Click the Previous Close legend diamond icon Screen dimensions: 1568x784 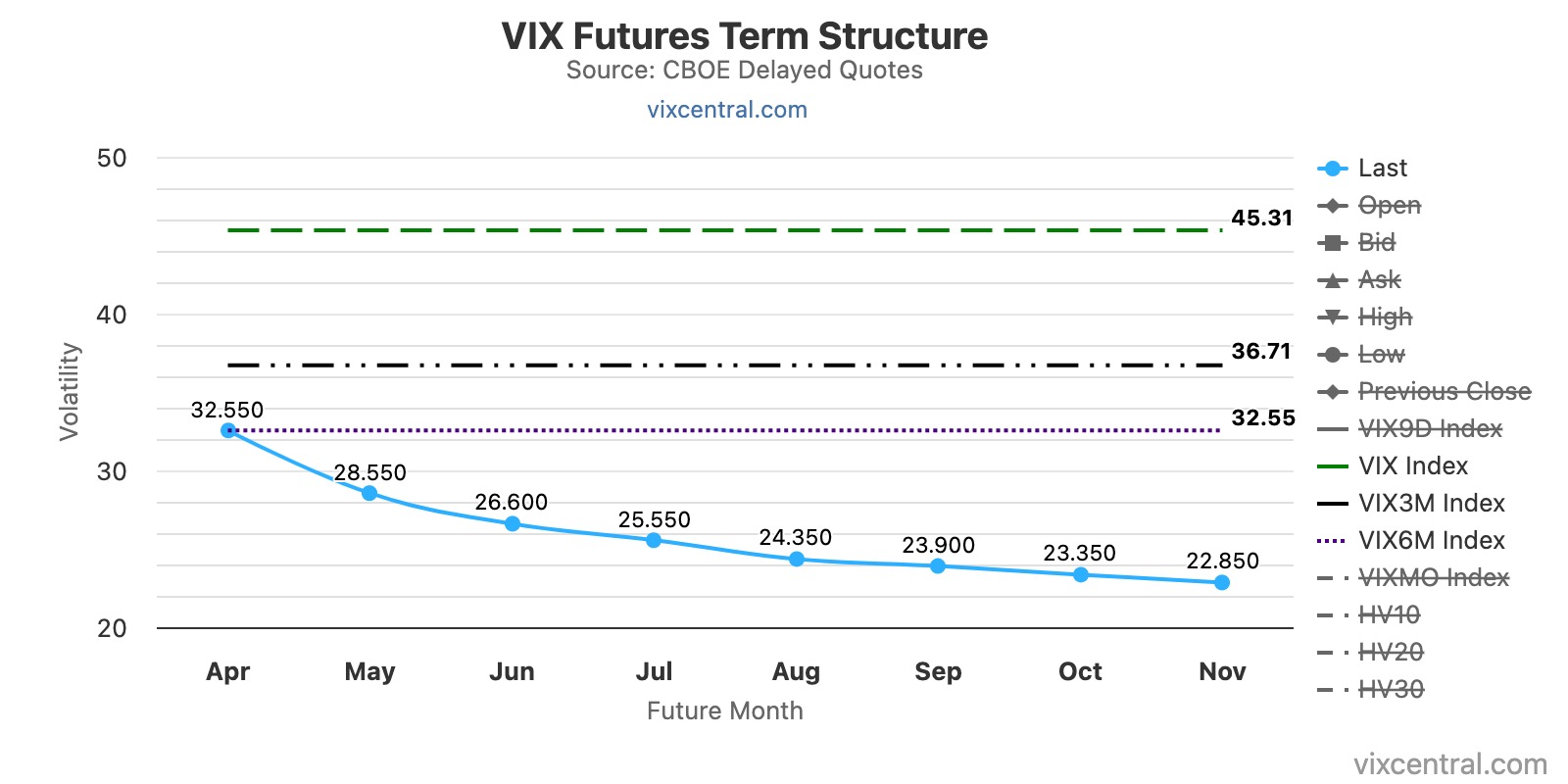1333,392
